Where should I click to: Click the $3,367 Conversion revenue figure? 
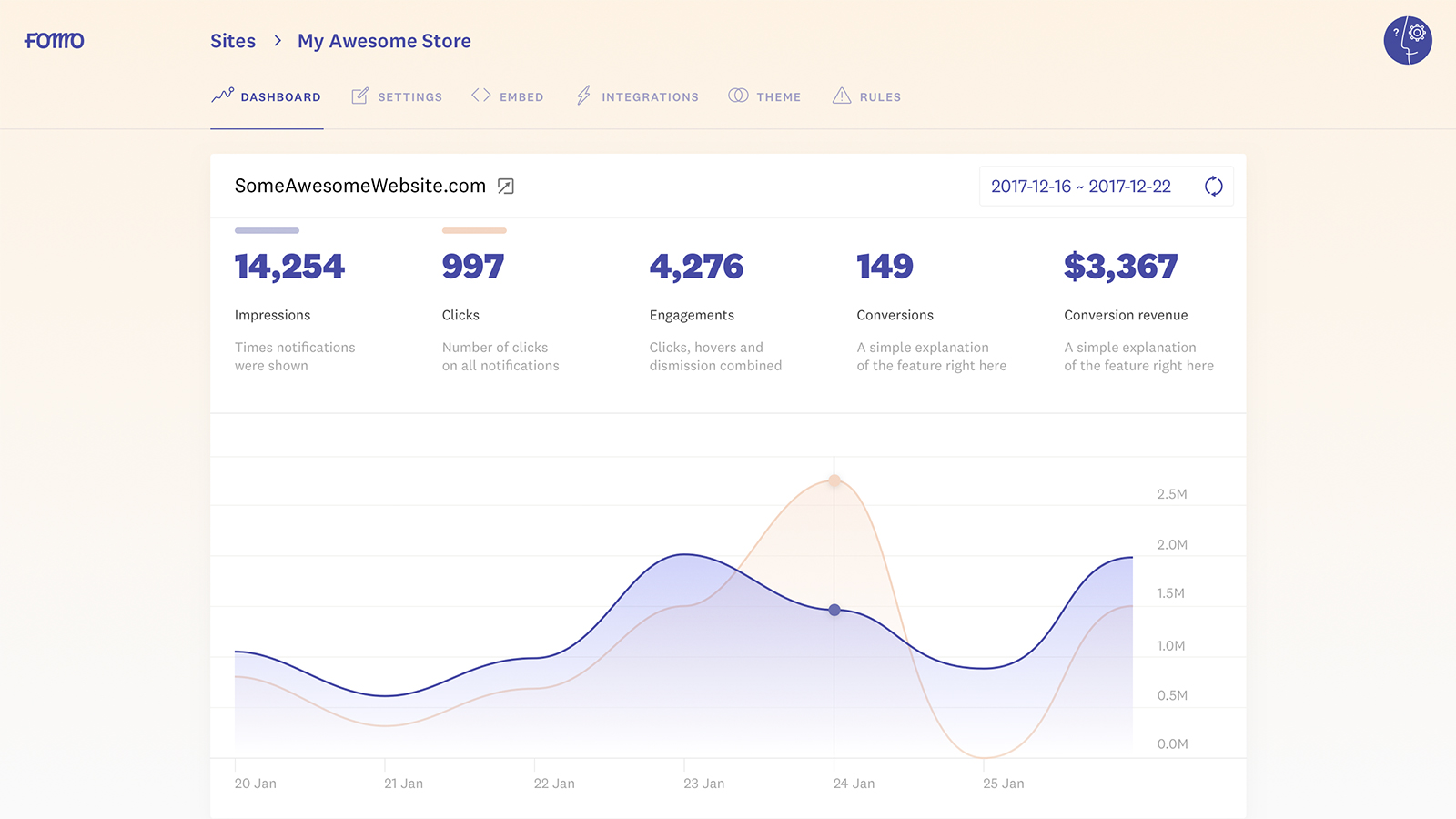coord(1120,266)
